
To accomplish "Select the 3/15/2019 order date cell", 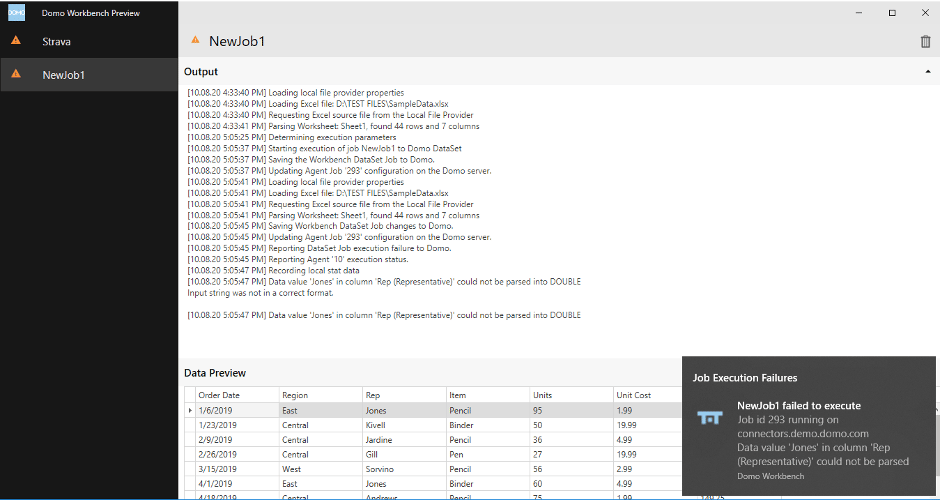I will [x=238, y=469].
